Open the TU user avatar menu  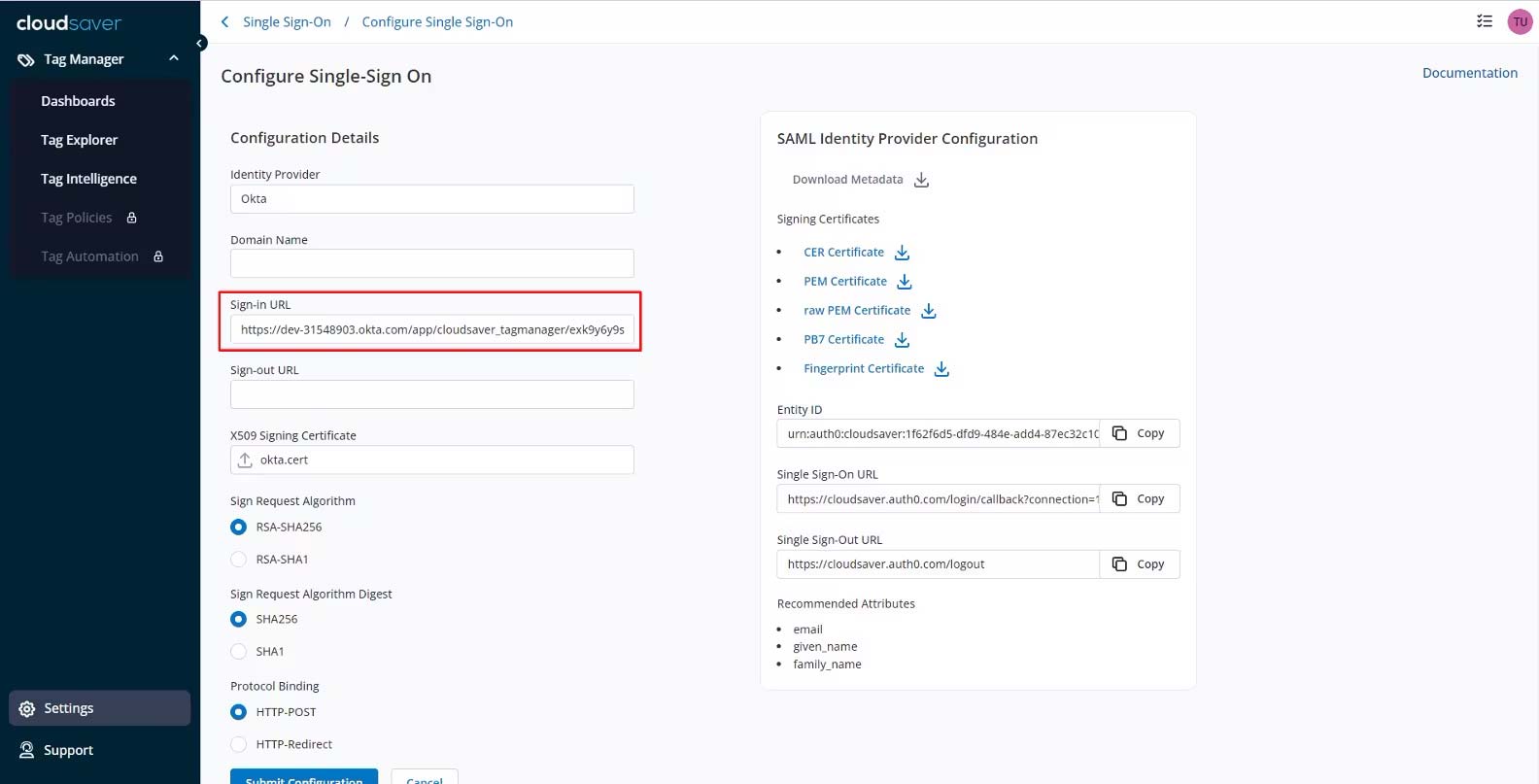click(1520, 21)
